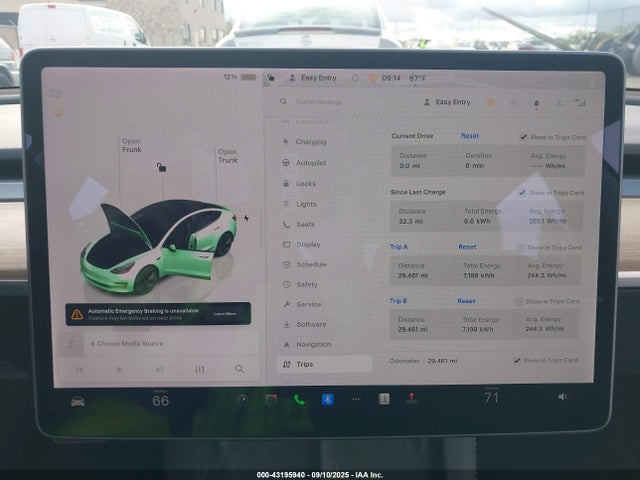Search media with the magnifier icon

[x=240, y=369]
